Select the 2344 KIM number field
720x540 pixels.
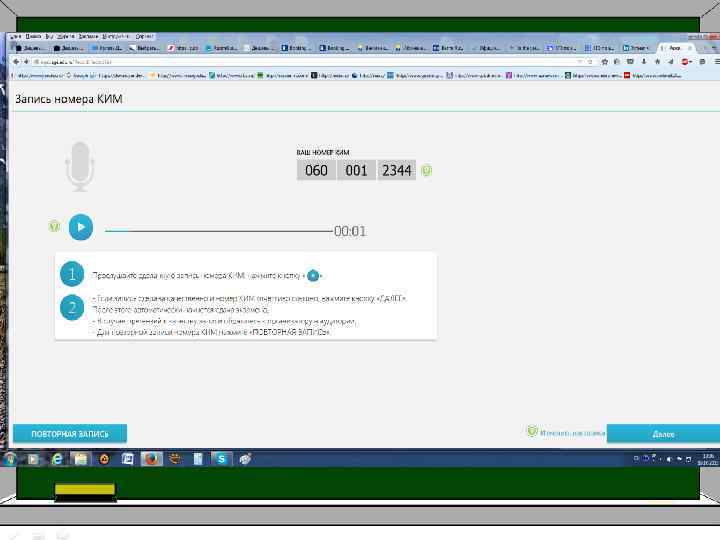point(396,170)
